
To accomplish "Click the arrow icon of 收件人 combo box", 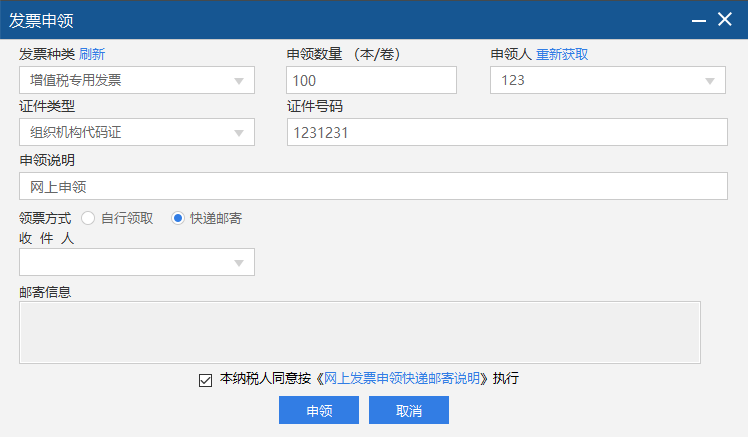I will 239,263.
